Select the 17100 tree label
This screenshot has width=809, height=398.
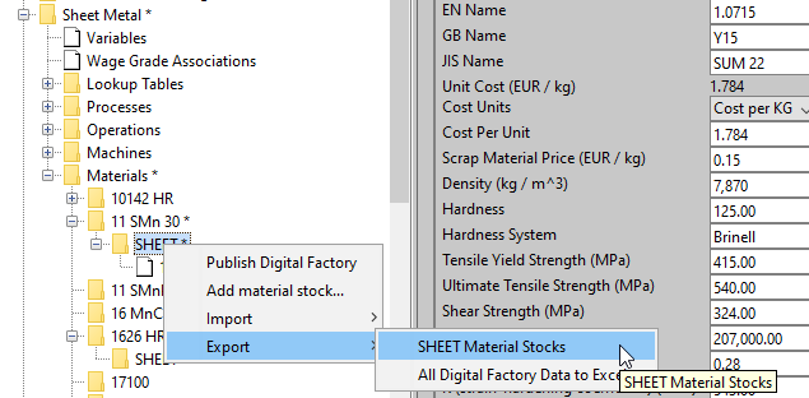pyautogui.click(x=130, y=383)
